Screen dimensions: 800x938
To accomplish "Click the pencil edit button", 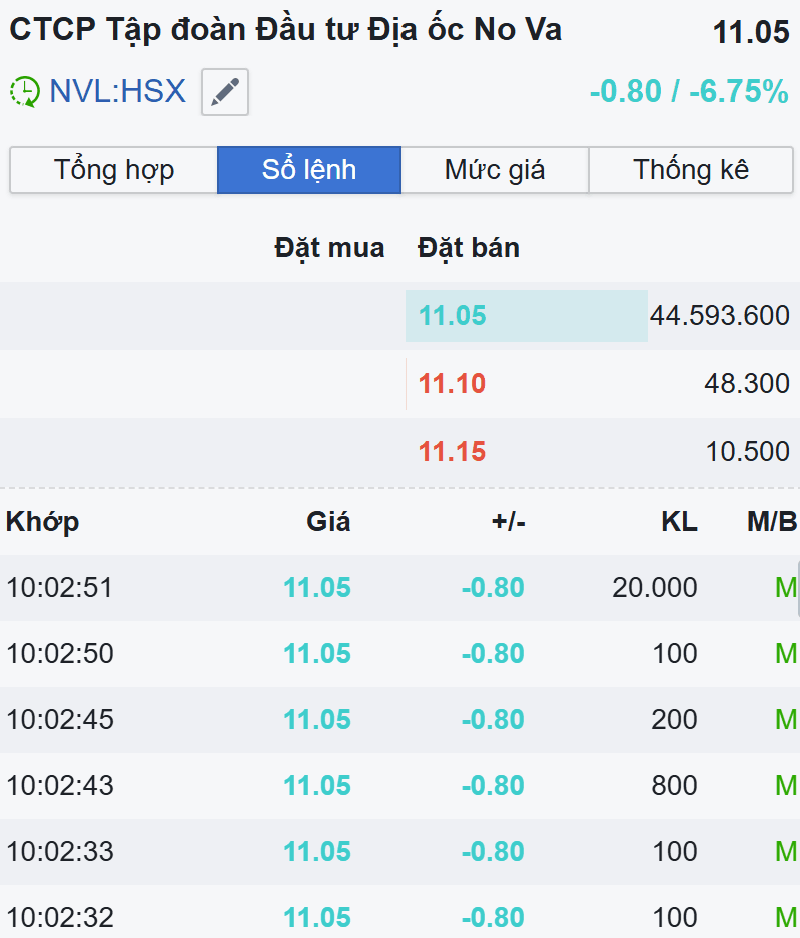I will [225, 92].
